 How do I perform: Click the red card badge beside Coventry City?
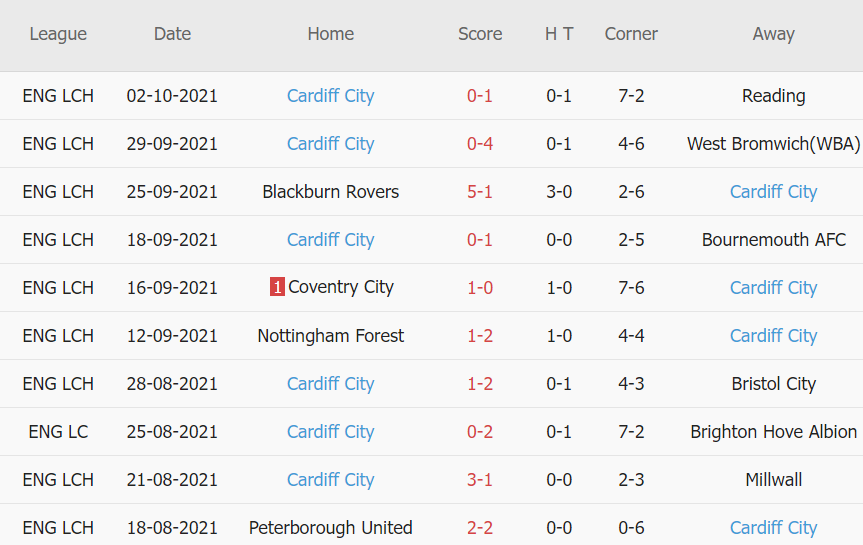[277, 288]
